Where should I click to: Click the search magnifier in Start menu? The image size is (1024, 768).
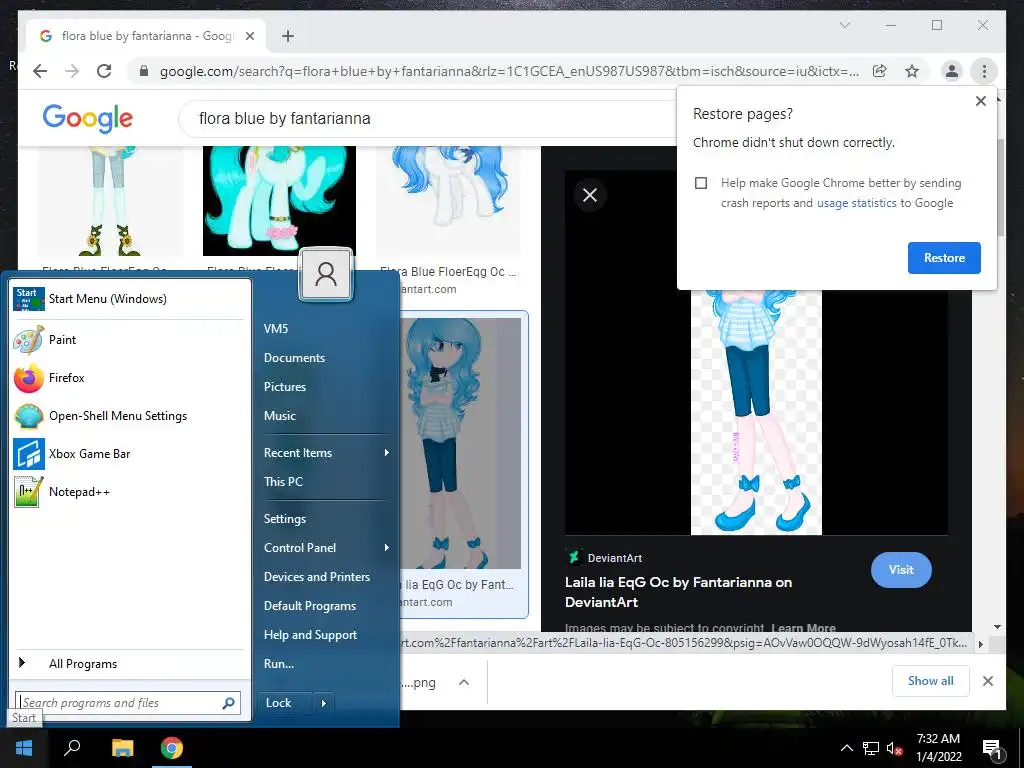click(228, 703)
